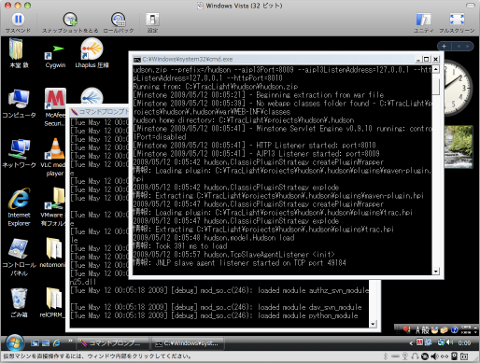Select the McAfee Security desktop shortcut

pos(55,107)
